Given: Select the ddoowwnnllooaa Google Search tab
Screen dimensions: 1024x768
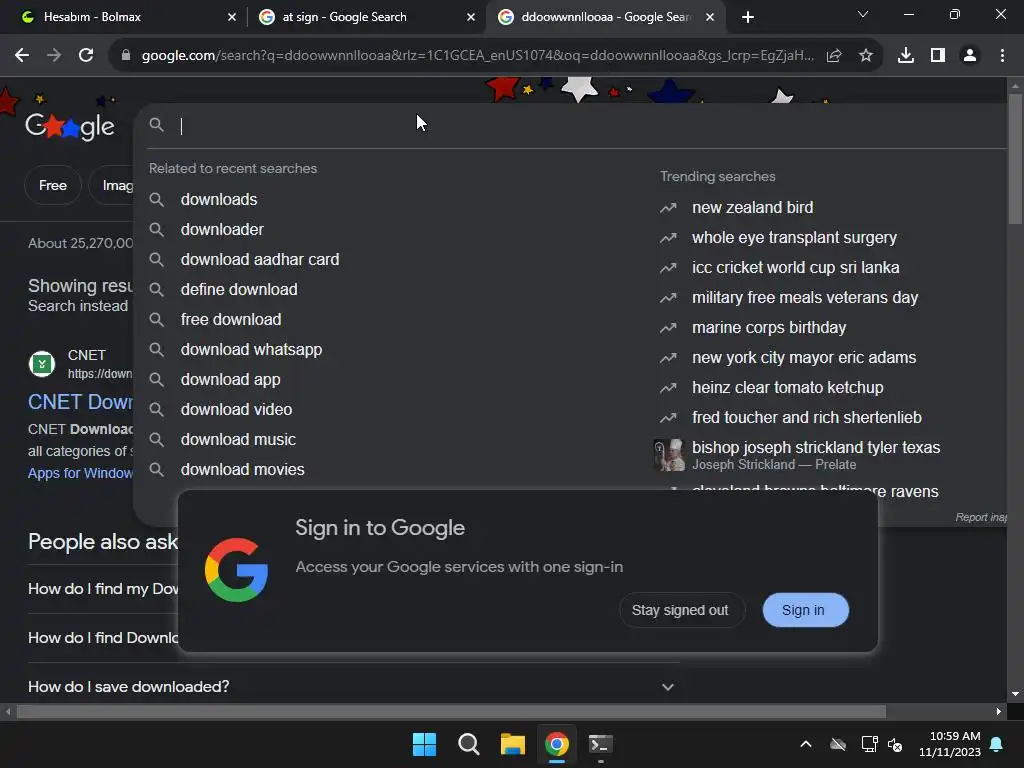Looking at the screenshot, I should point(604,17).
